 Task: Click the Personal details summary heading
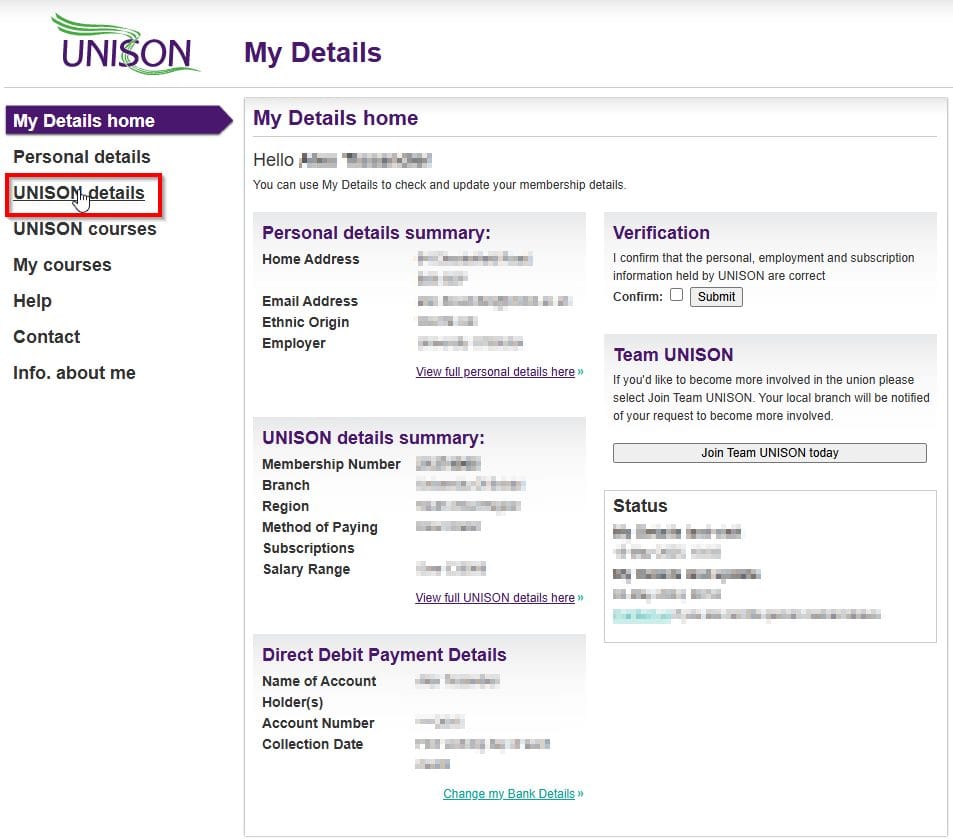click(376, 233)
